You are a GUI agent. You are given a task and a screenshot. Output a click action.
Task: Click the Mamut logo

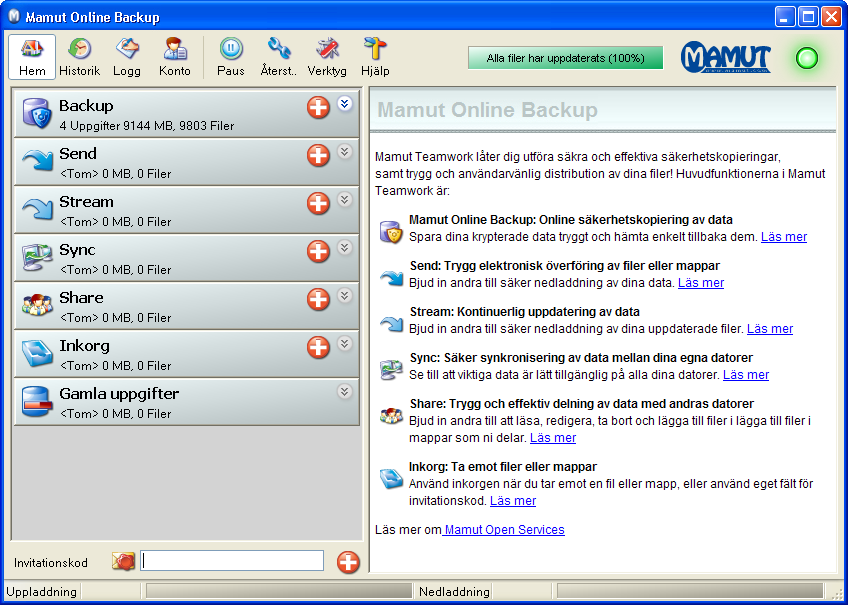coord(726,57)
